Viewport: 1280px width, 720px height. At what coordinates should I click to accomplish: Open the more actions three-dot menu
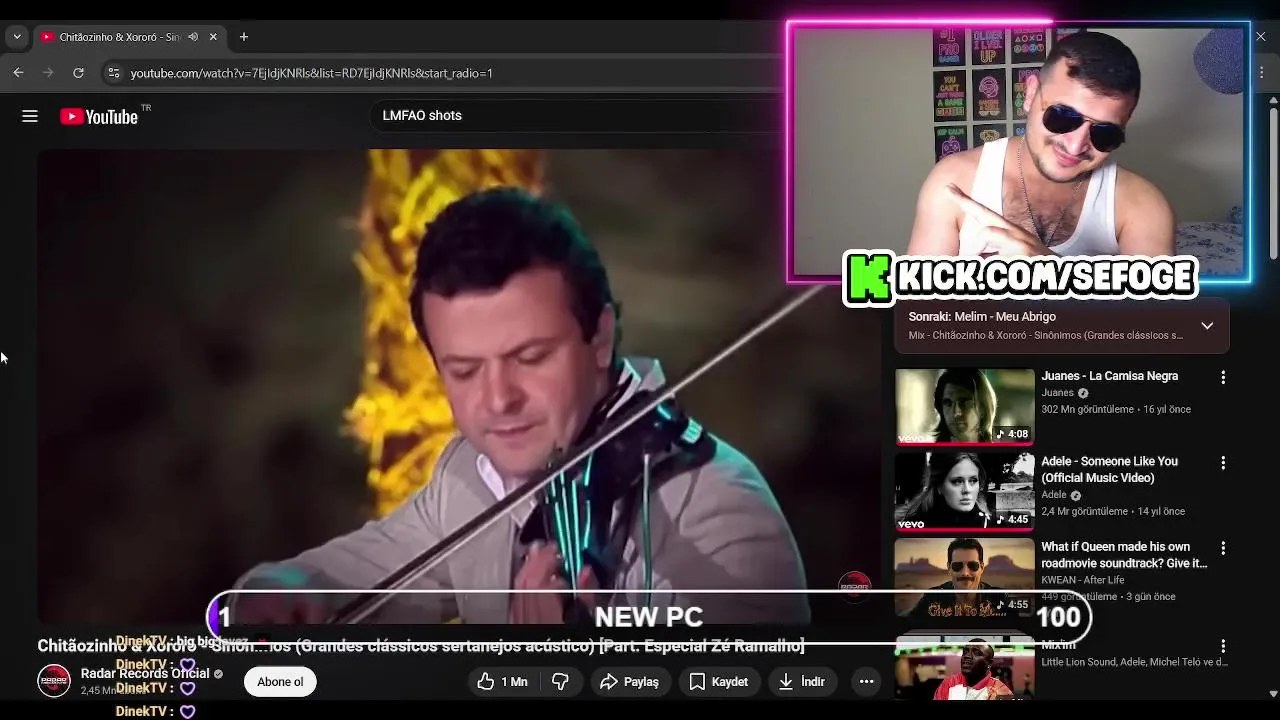866,682
